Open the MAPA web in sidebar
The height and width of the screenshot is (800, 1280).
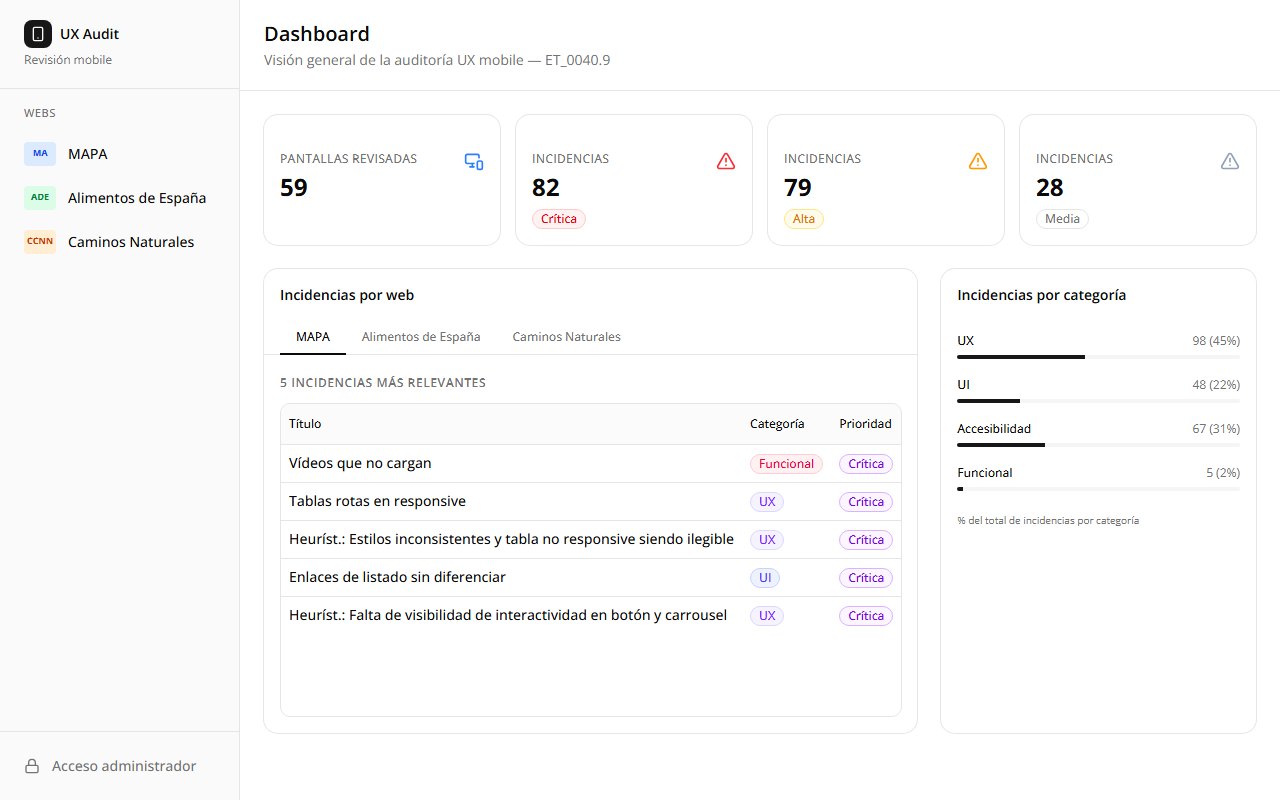point(120,154)
